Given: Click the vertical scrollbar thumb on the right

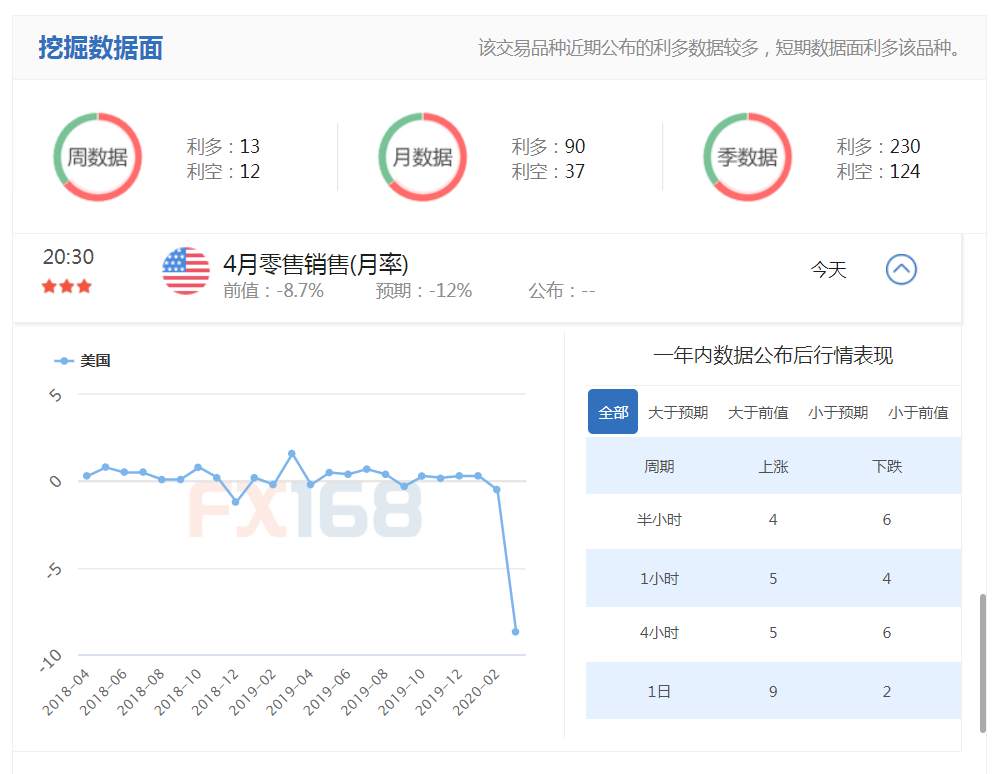Looking at the screenshot, I should pos(983,663).
